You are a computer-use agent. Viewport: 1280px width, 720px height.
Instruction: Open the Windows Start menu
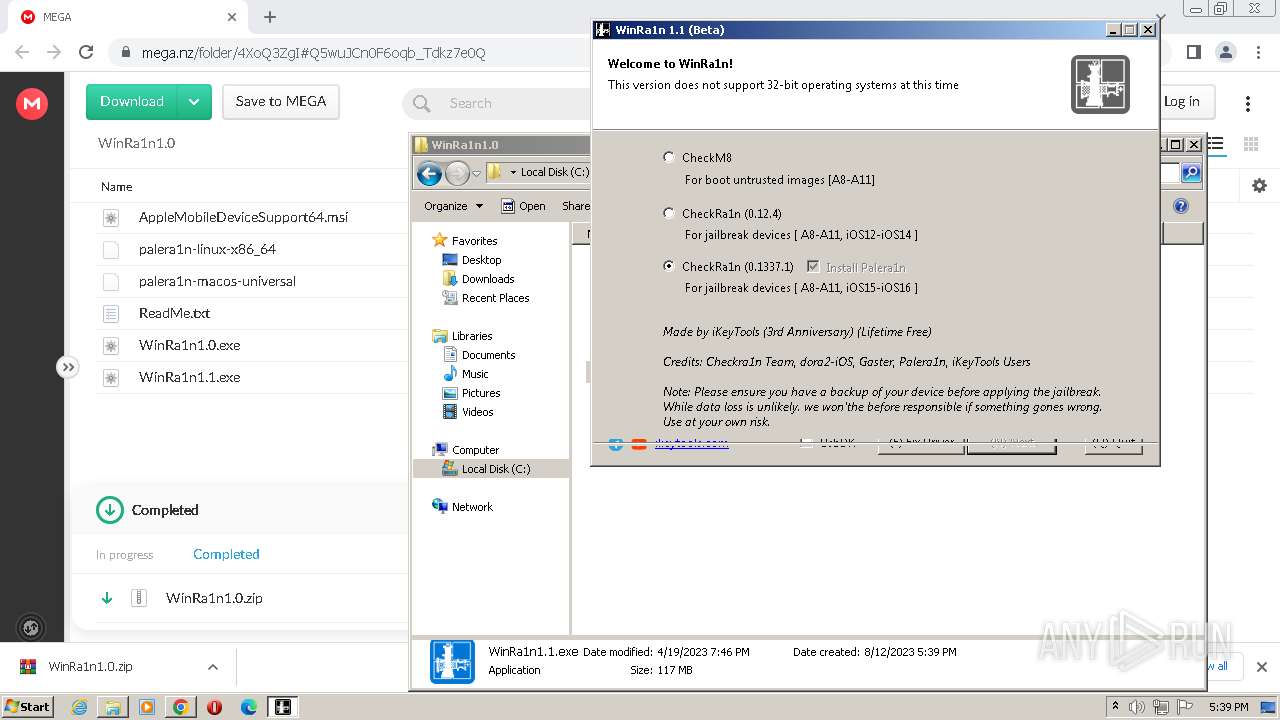pos(27,707)
